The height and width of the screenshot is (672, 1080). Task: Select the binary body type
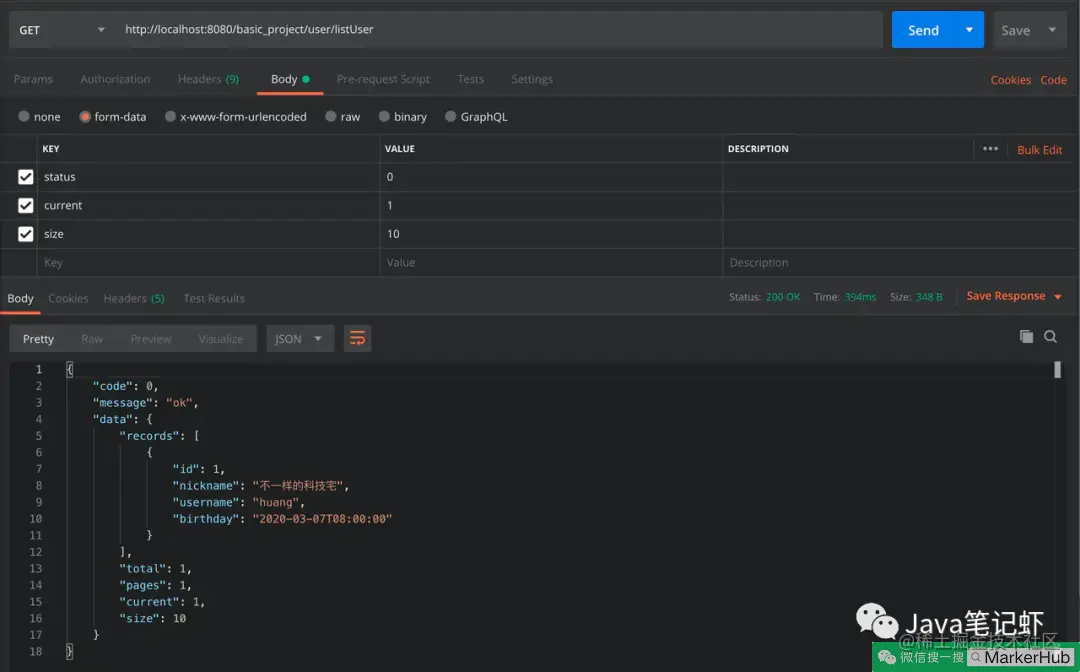coord(403,116)
